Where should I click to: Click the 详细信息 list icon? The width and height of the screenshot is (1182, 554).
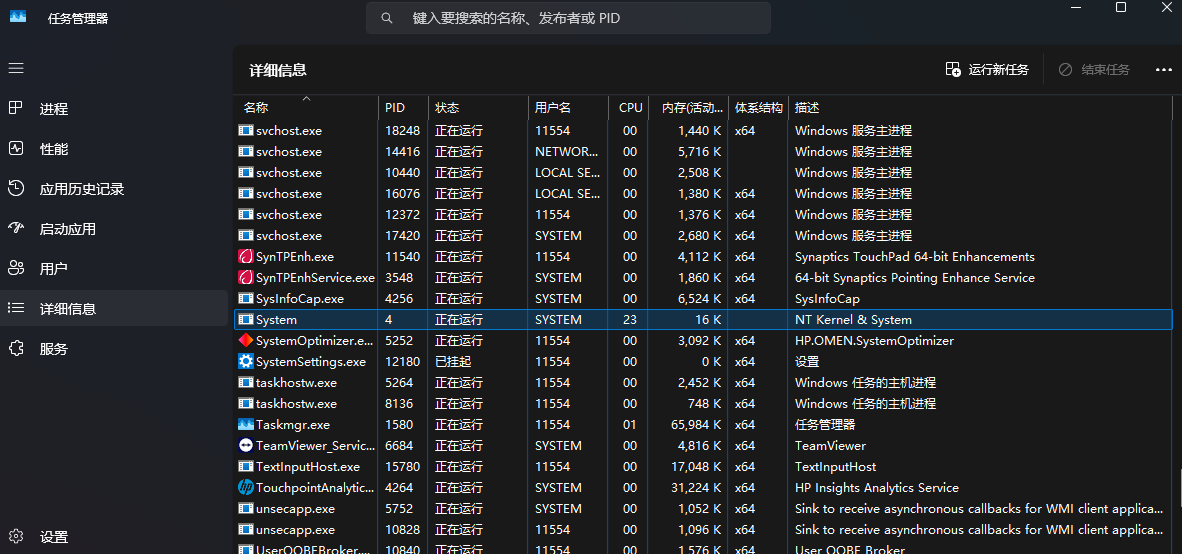pyautogui.click(x=16, y=308)
